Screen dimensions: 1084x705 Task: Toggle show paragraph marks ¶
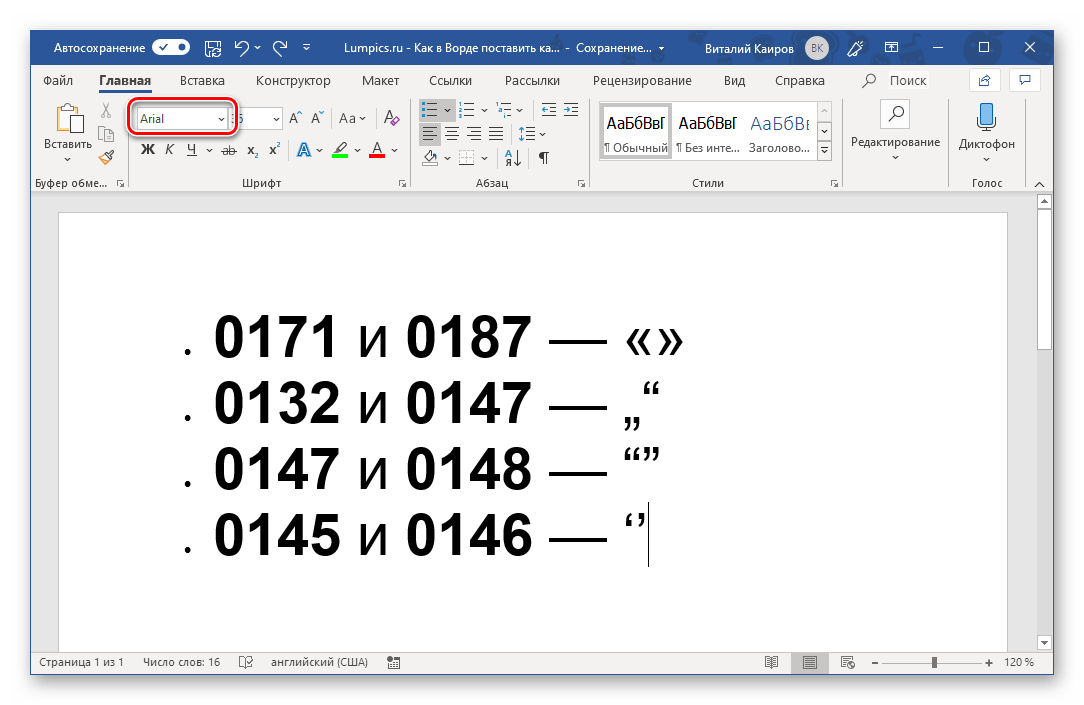pyautogui.click(x=544, y=158)
